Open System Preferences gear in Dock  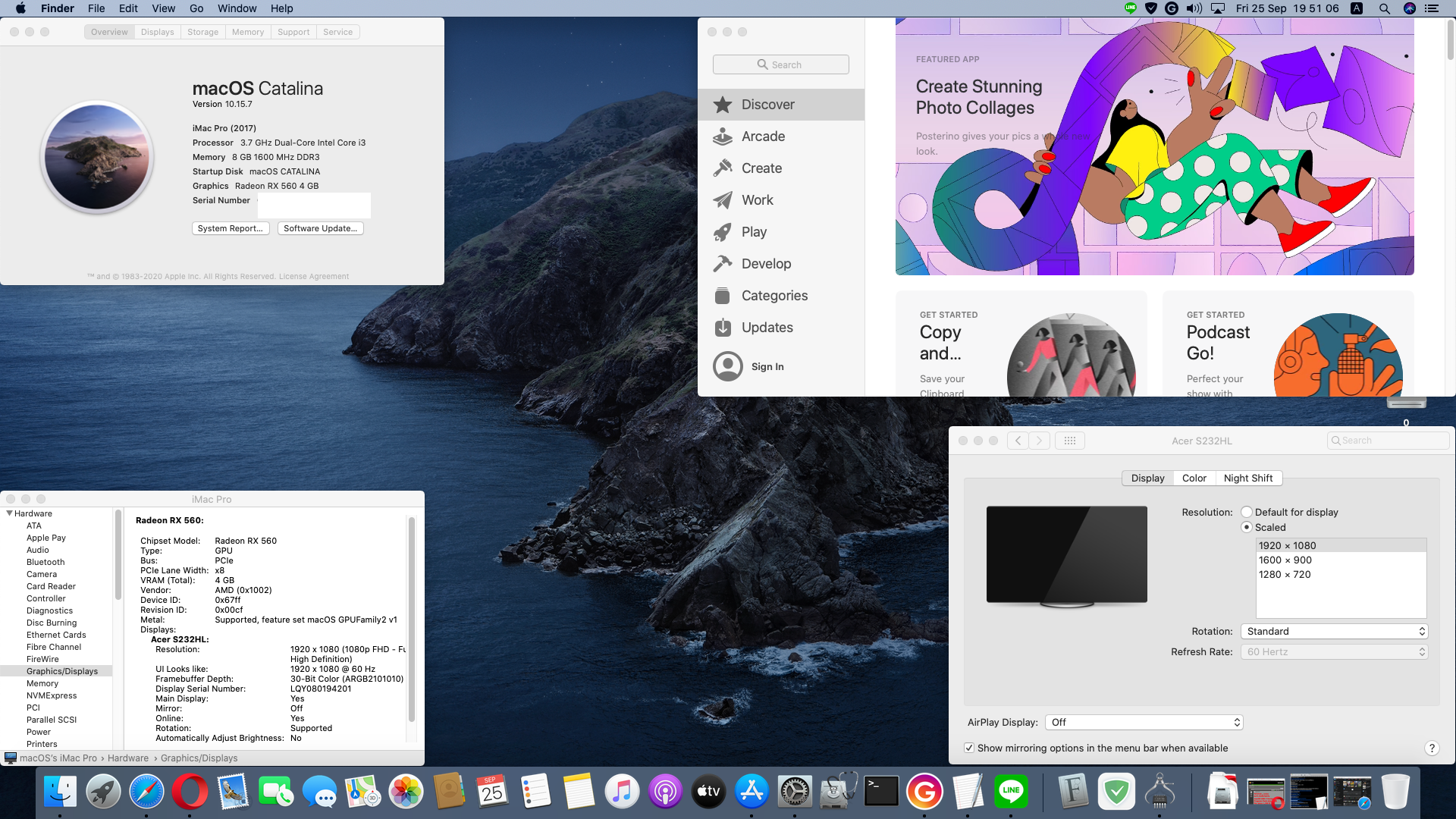(x=795, y=792)
